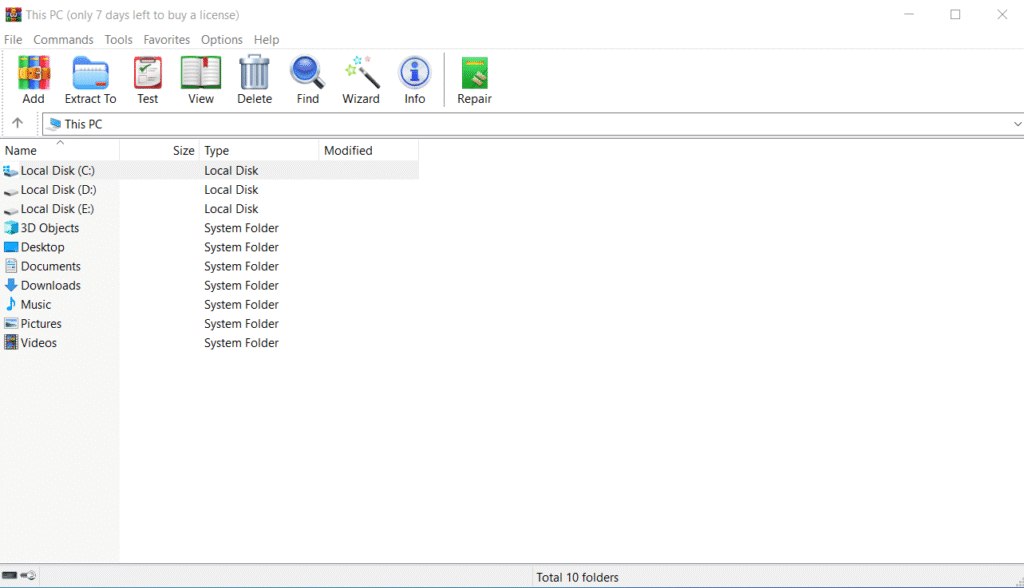The image size is (1024, 588).
Task: Open the Favorites menu
Action: pos(166,39)
